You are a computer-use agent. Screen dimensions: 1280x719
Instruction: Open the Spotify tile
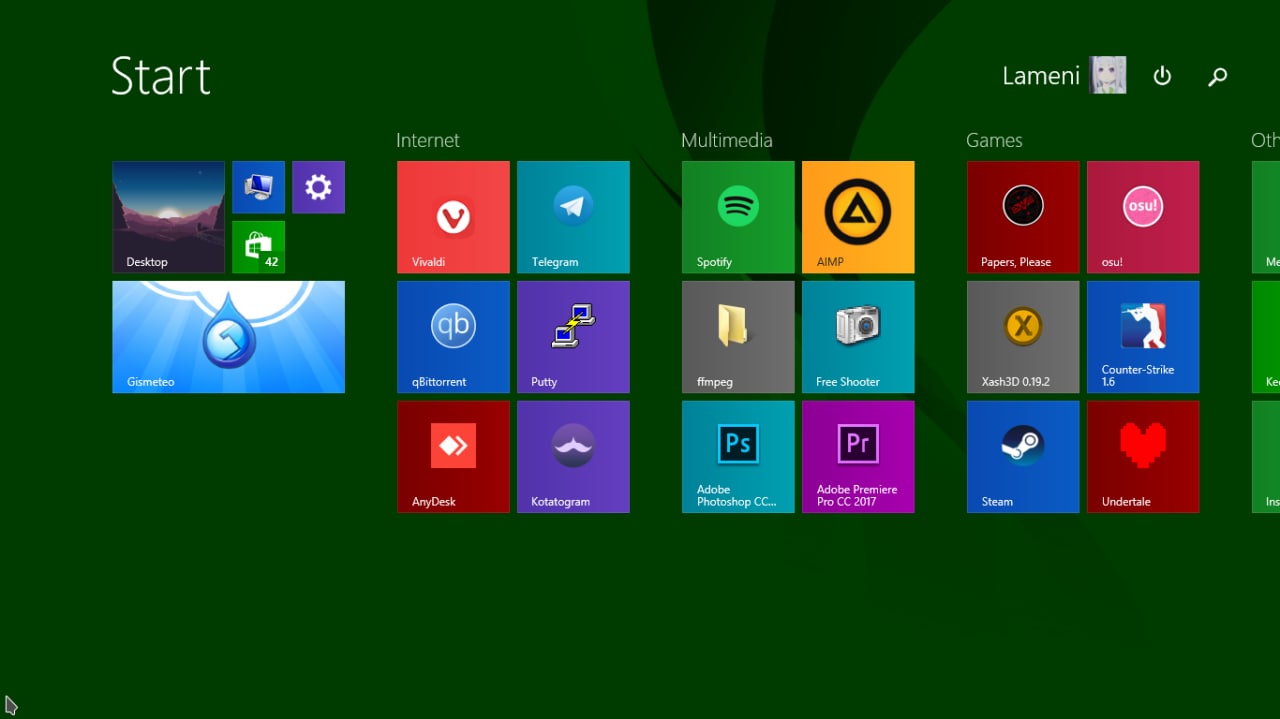[x=738, y=217]
